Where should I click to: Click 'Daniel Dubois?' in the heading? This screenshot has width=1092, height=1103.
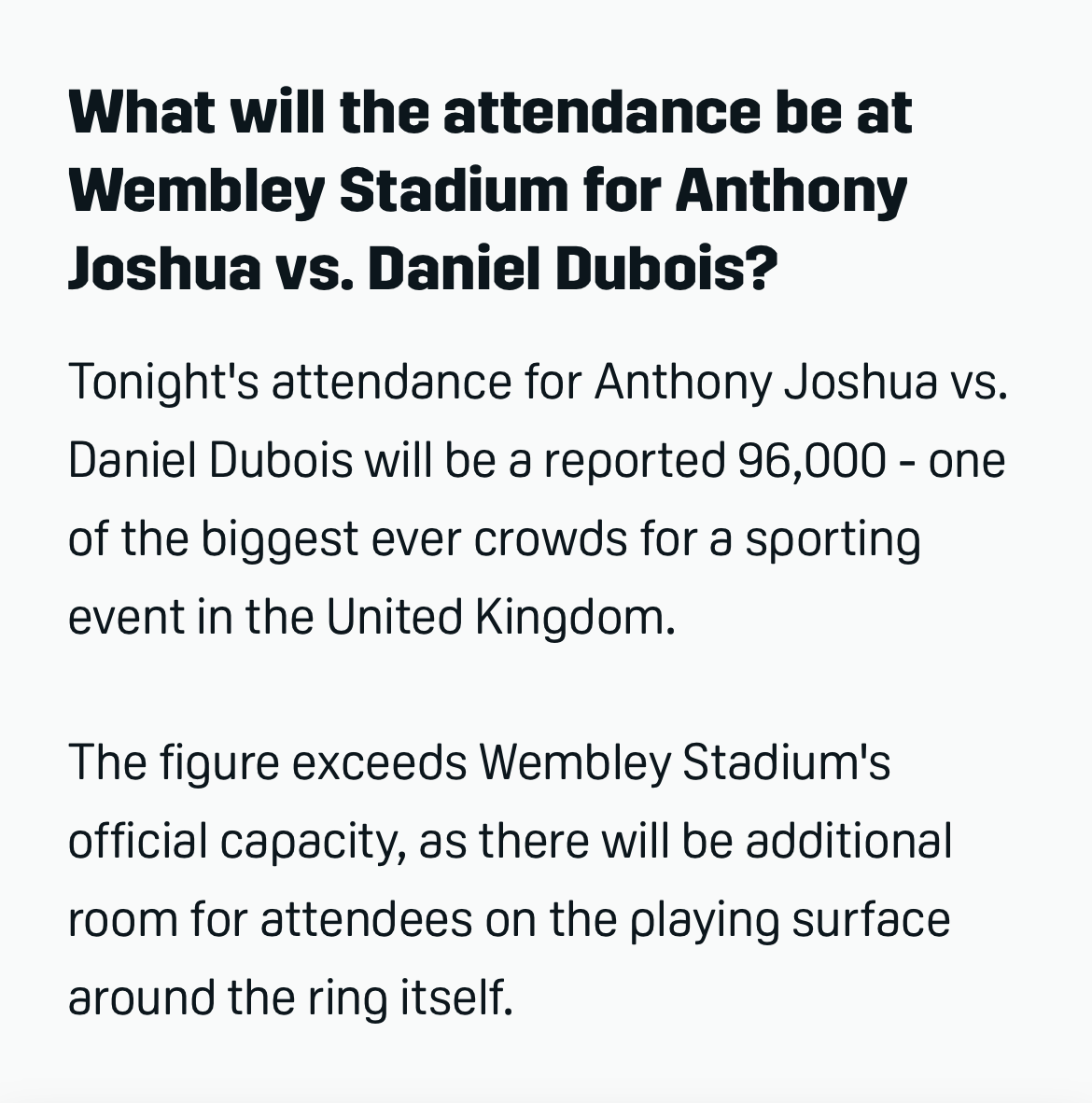571,269
